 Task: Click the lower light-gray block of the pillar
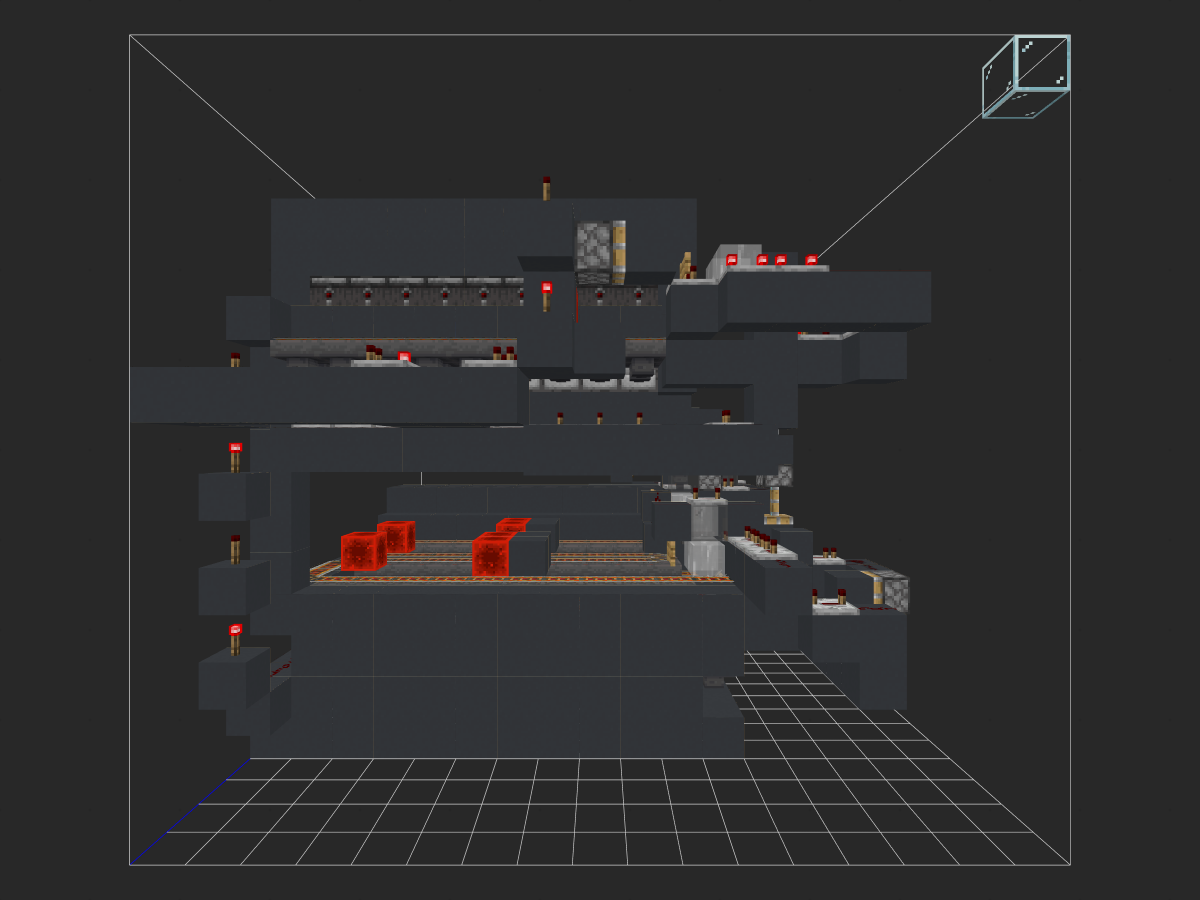[705, 558]
